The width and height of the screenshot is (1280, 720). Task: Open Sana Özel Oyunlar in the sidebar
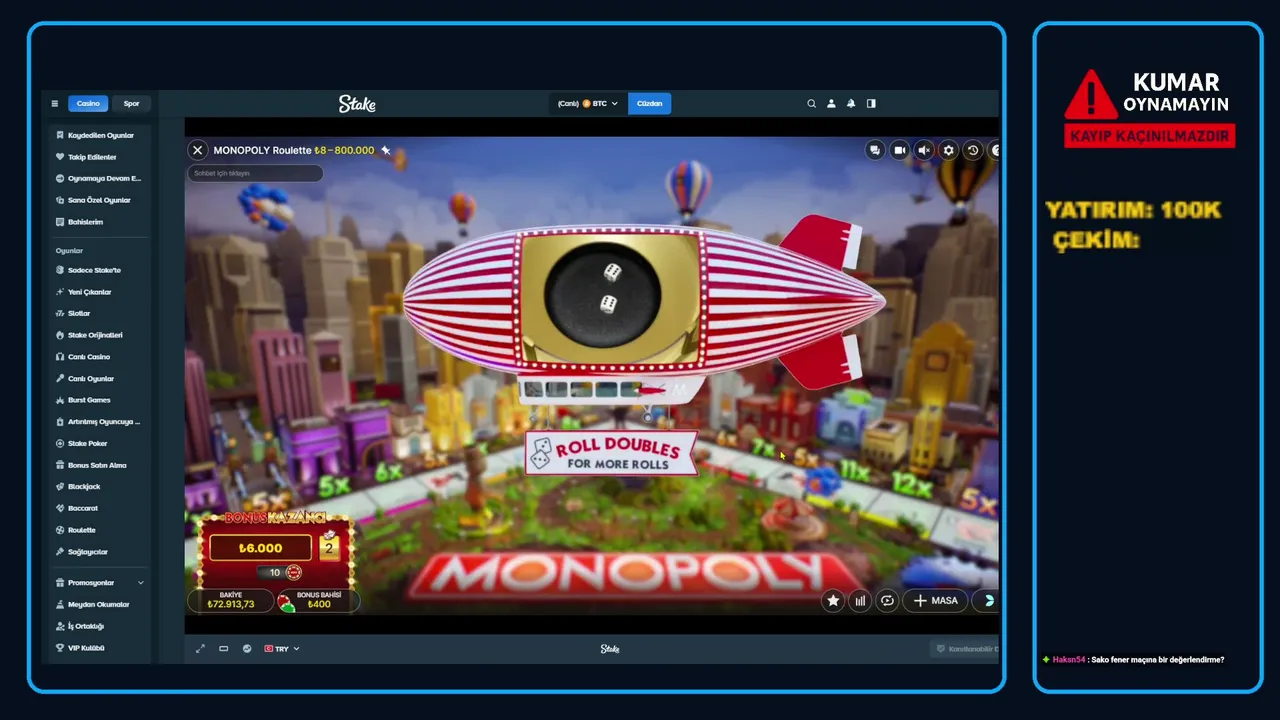100,200
